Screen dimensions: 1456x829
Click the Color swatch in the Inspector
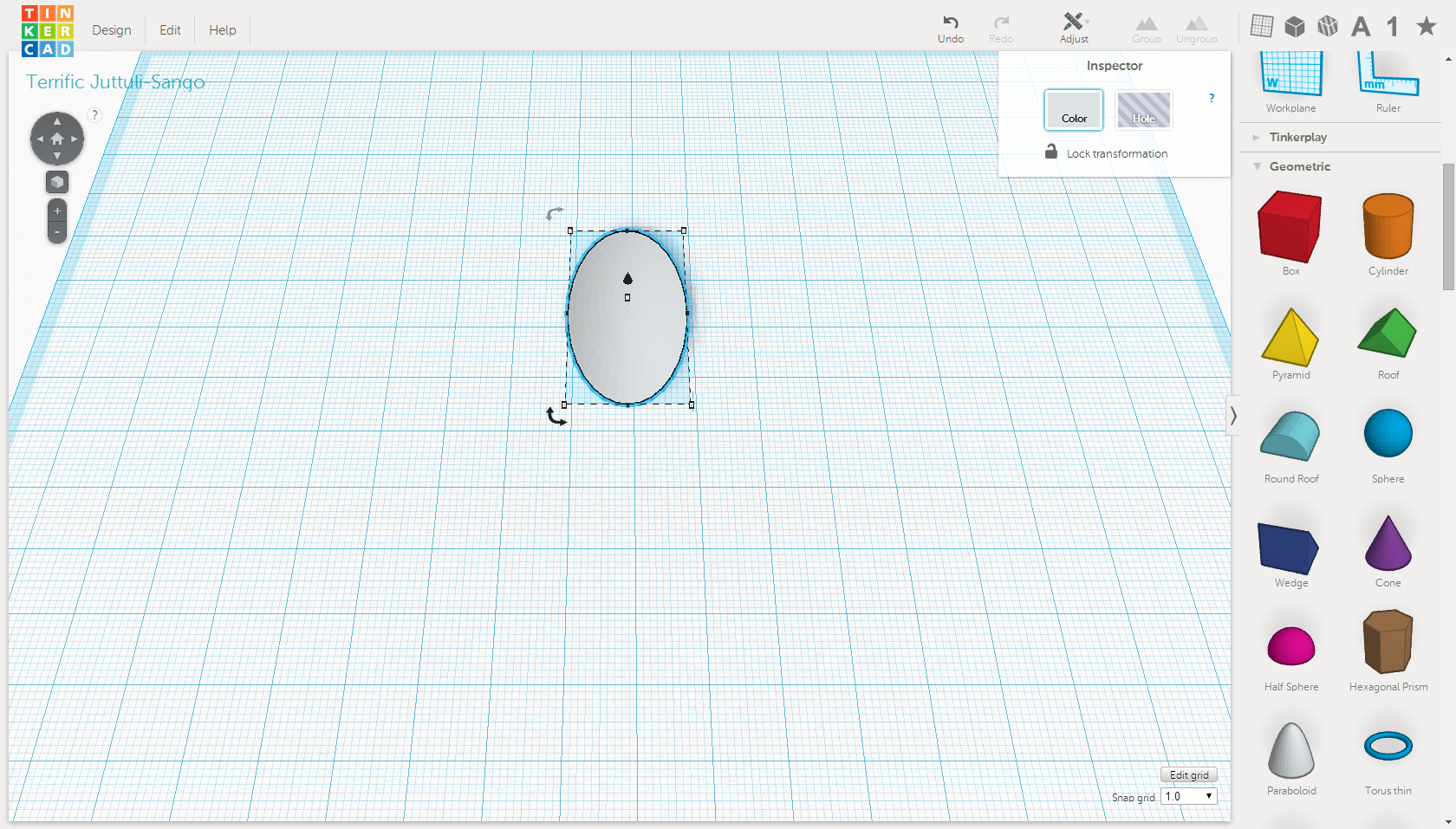pos(1073,110)
